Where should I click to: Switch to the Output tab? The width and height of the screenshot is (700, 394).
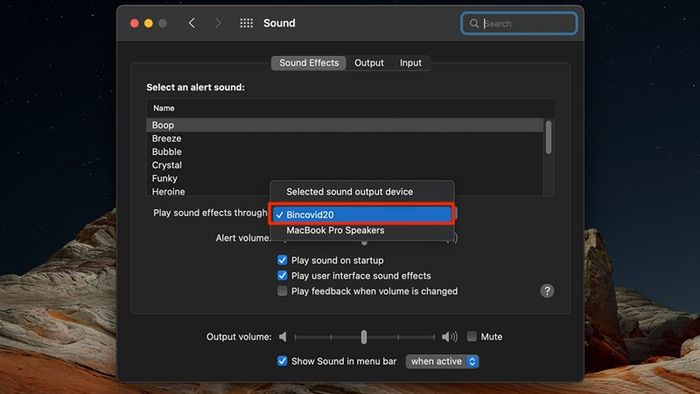pyautogui.click(x=369, y=63)
